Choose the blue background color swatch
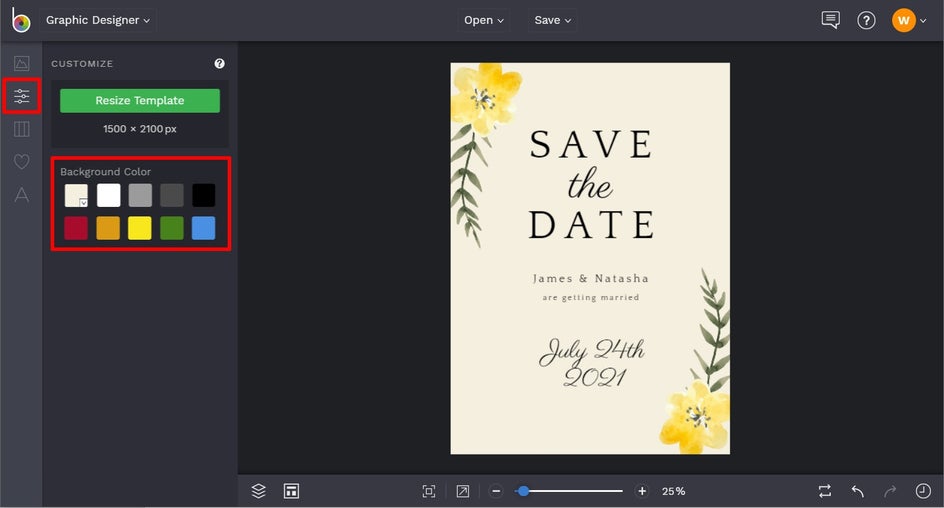This screenshot has width=944, height=508. (x=203, y=228)
